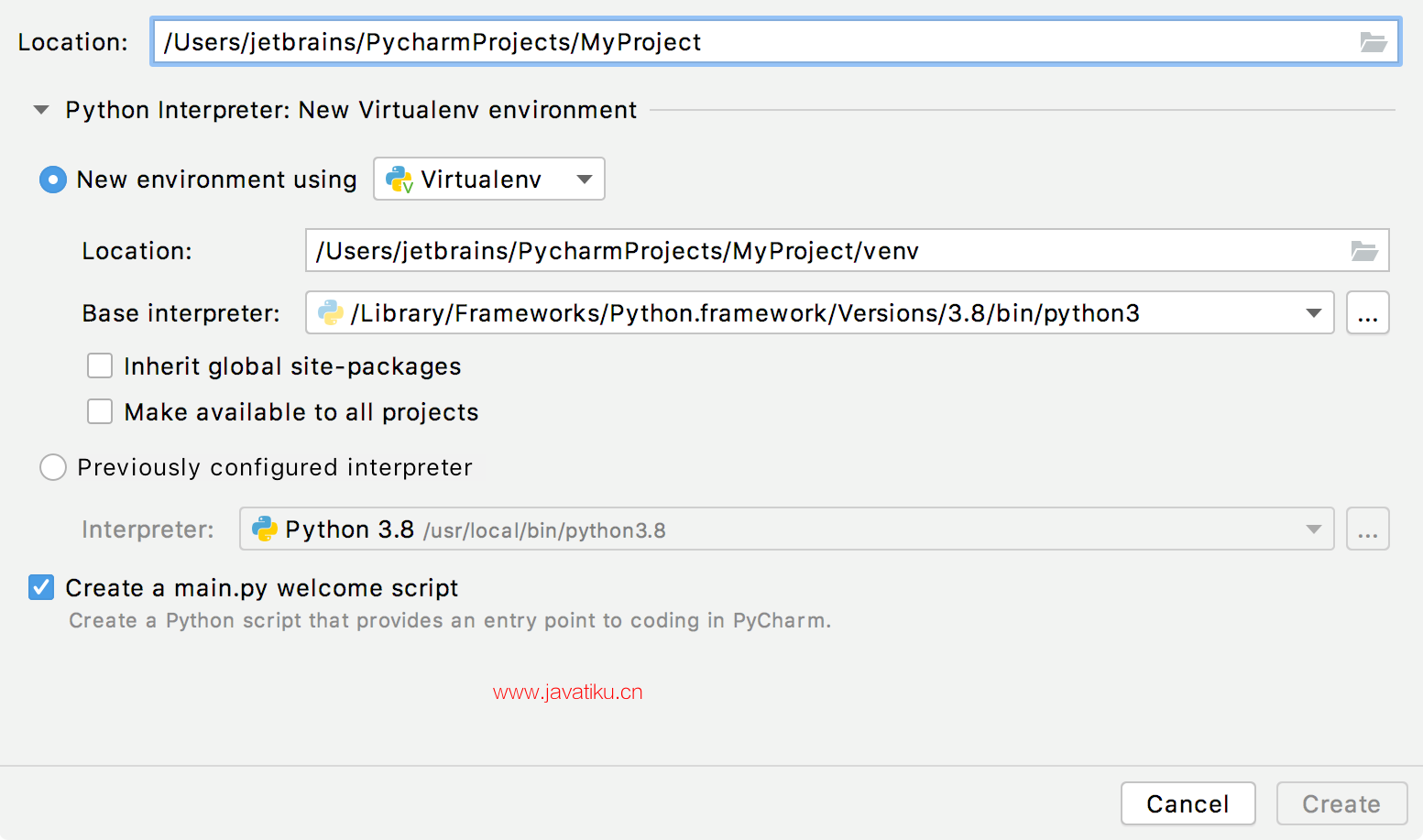Open the Base interpreter dropdown arrow
This screenshot has height=840, width=1423.
click(x=1314, y=313)
